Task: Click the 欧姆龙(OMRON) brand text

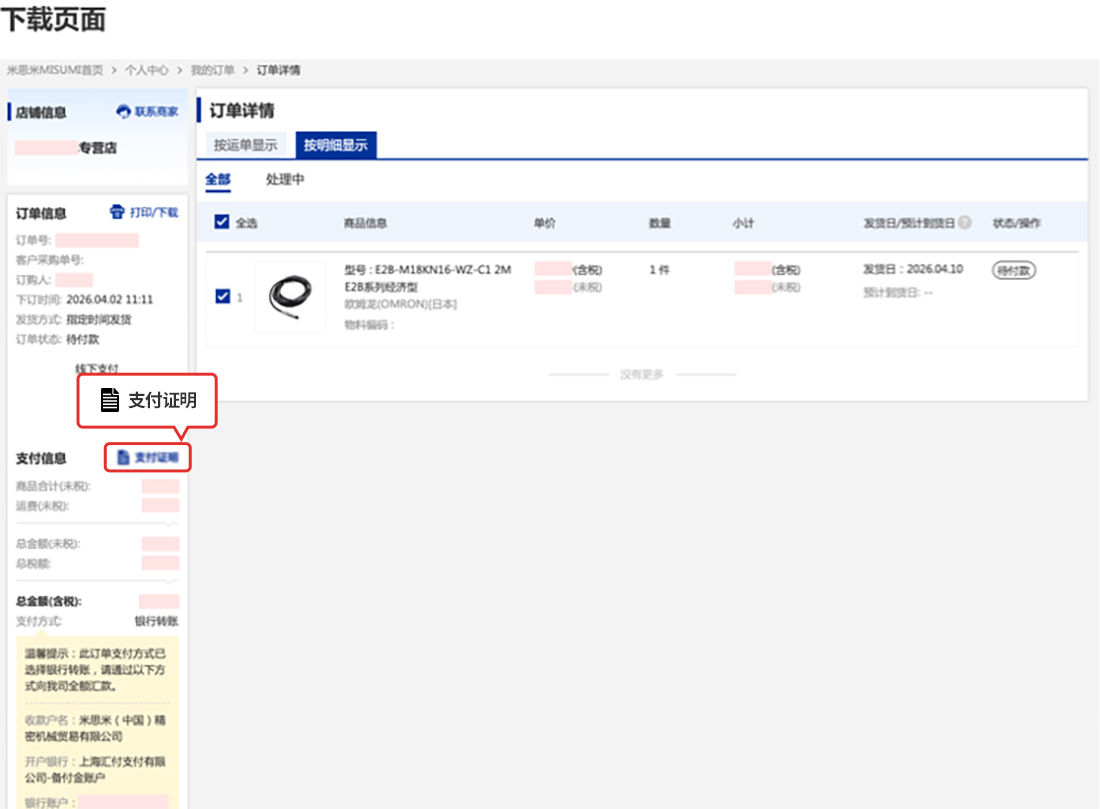Action: pos(400,304)
